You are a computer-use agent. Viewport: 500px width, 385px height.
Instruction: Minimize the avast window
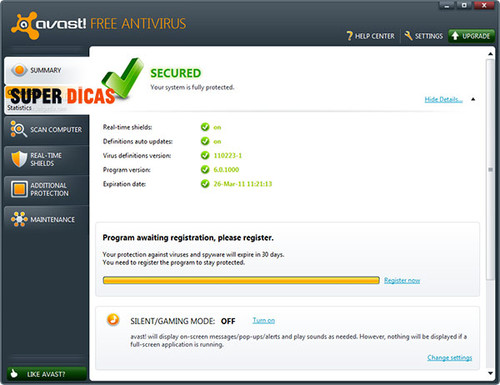(447, 6)
